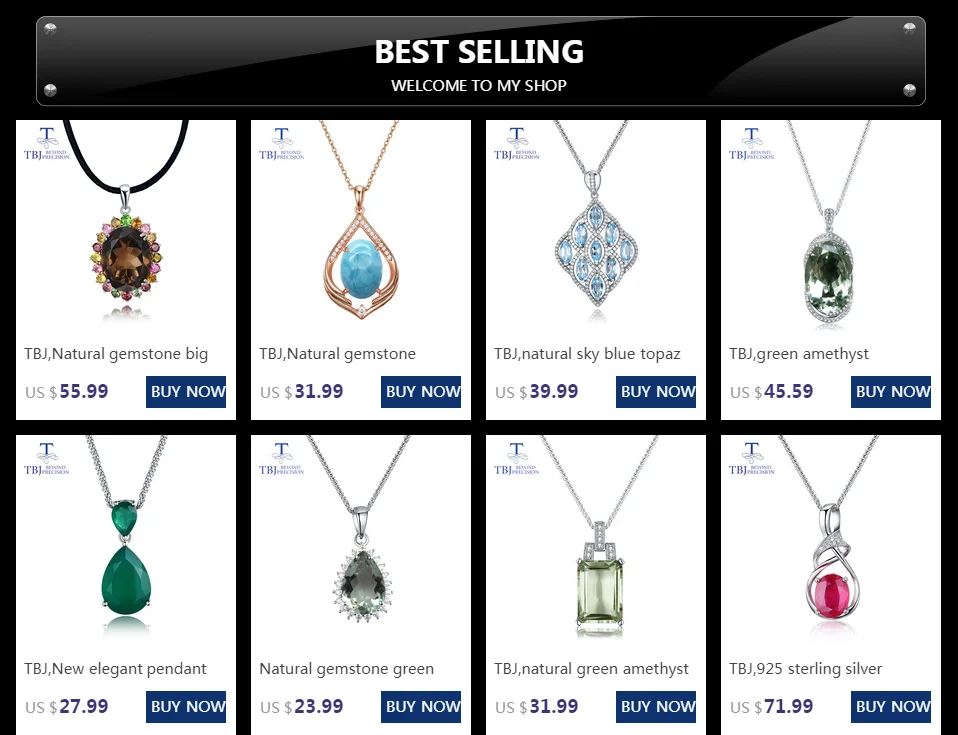Buy the $27.99 New elegant pendant

(186, 707)
